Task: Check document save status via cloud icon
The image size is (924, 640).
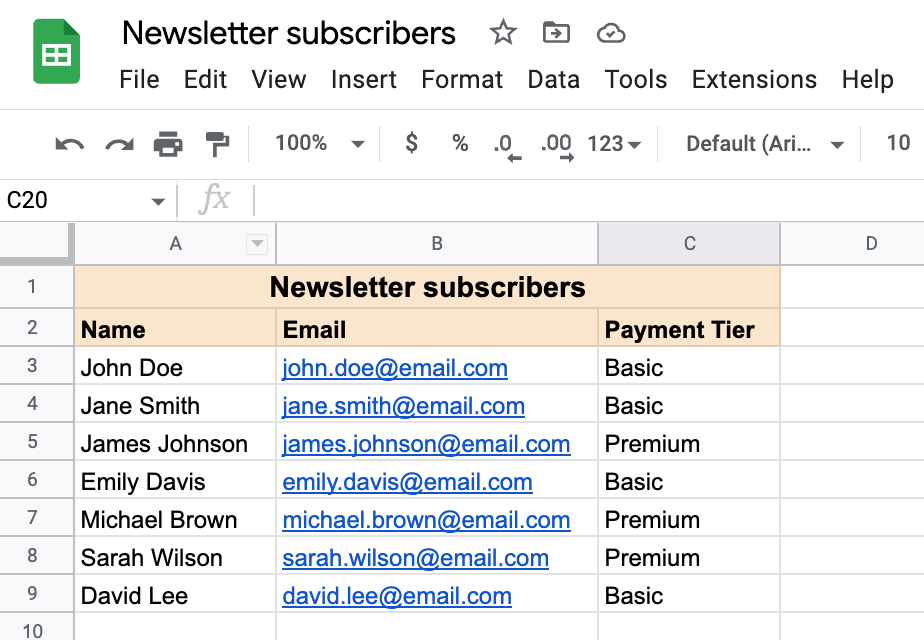Action: [x=610, y=33]
